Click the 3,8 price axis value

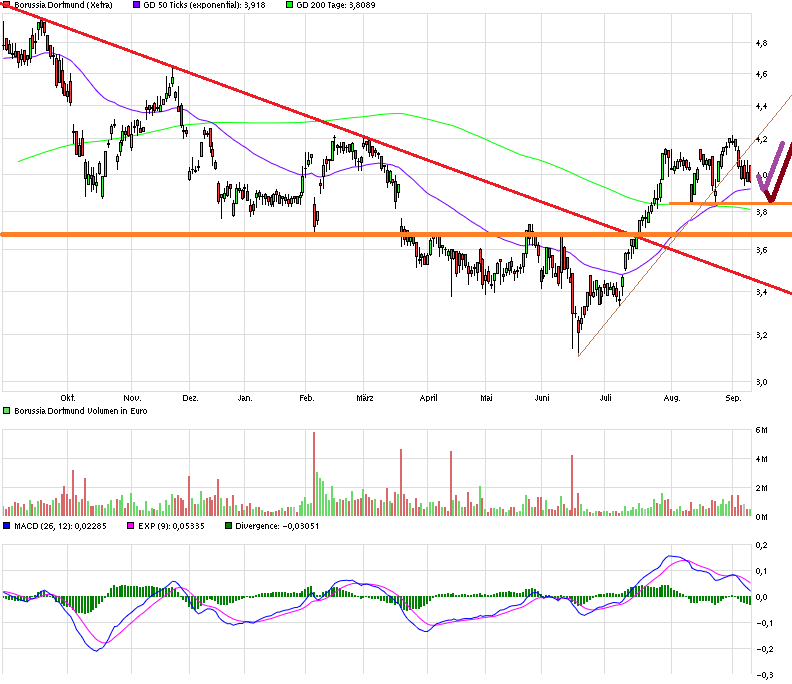(761, 212)
